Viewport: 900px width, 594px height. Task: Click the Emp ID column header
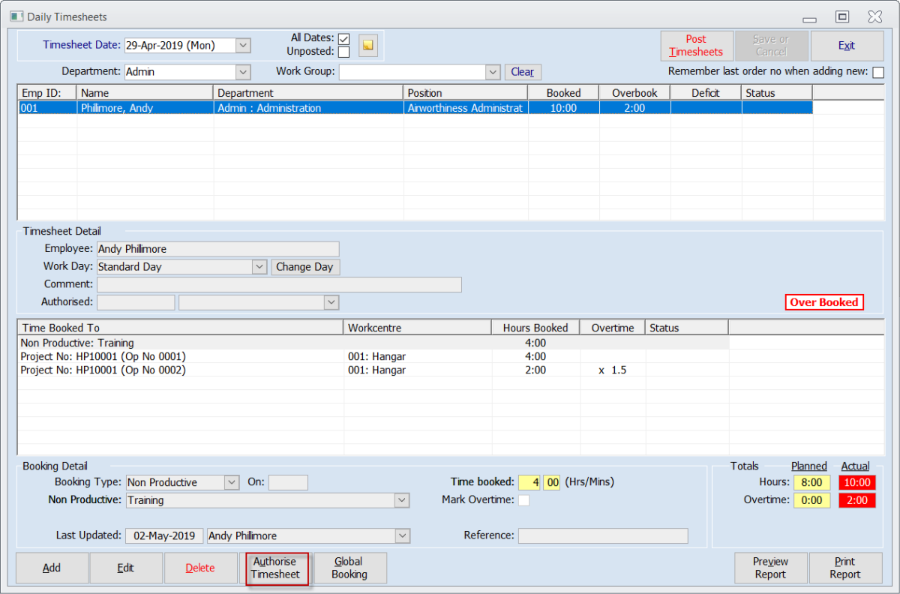click(x=47, y=93)
